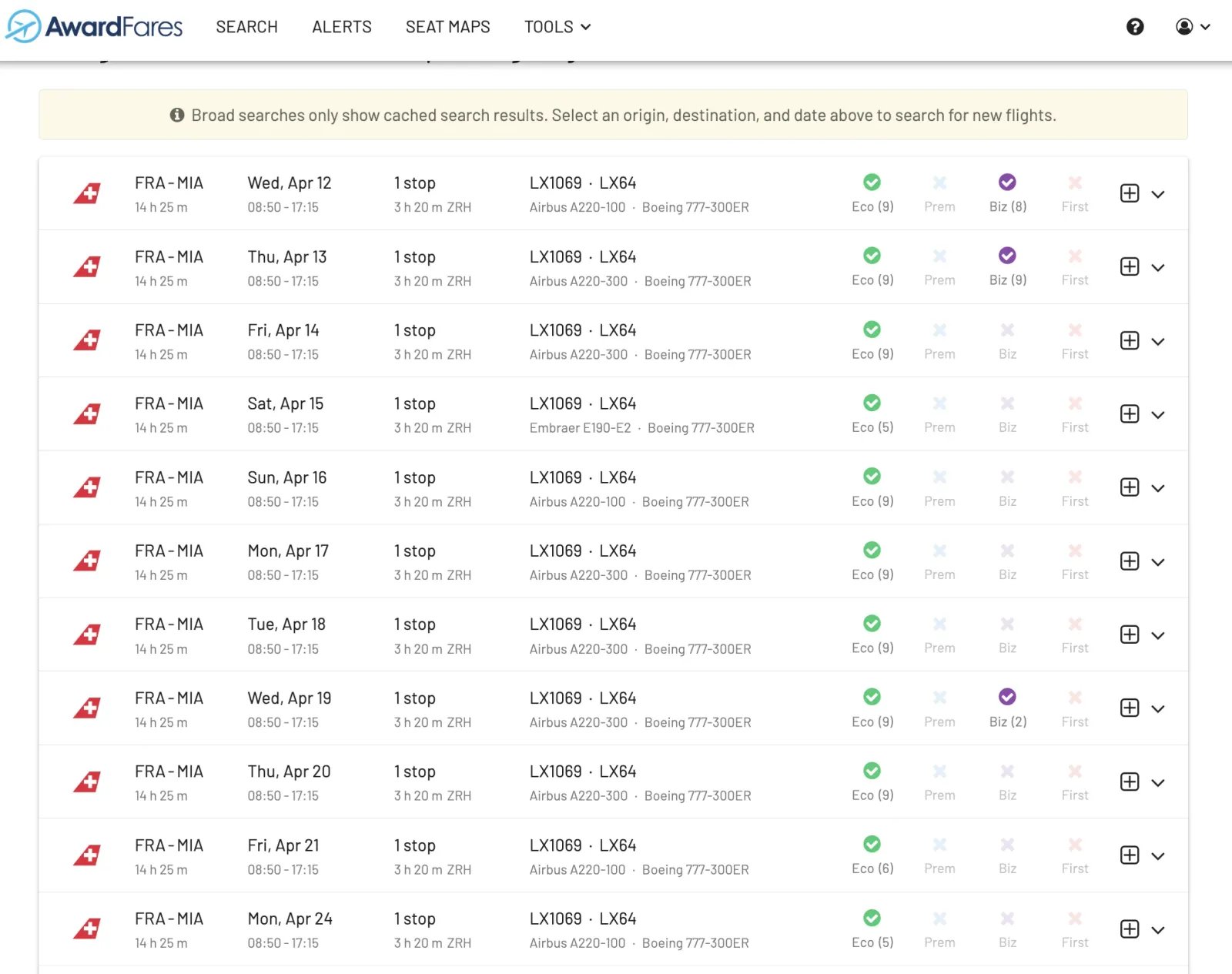The image size is (1232, 974).
Task: Click 'LX64' flight number on Tue, Apr 18
Action: [x=618, y=624]
